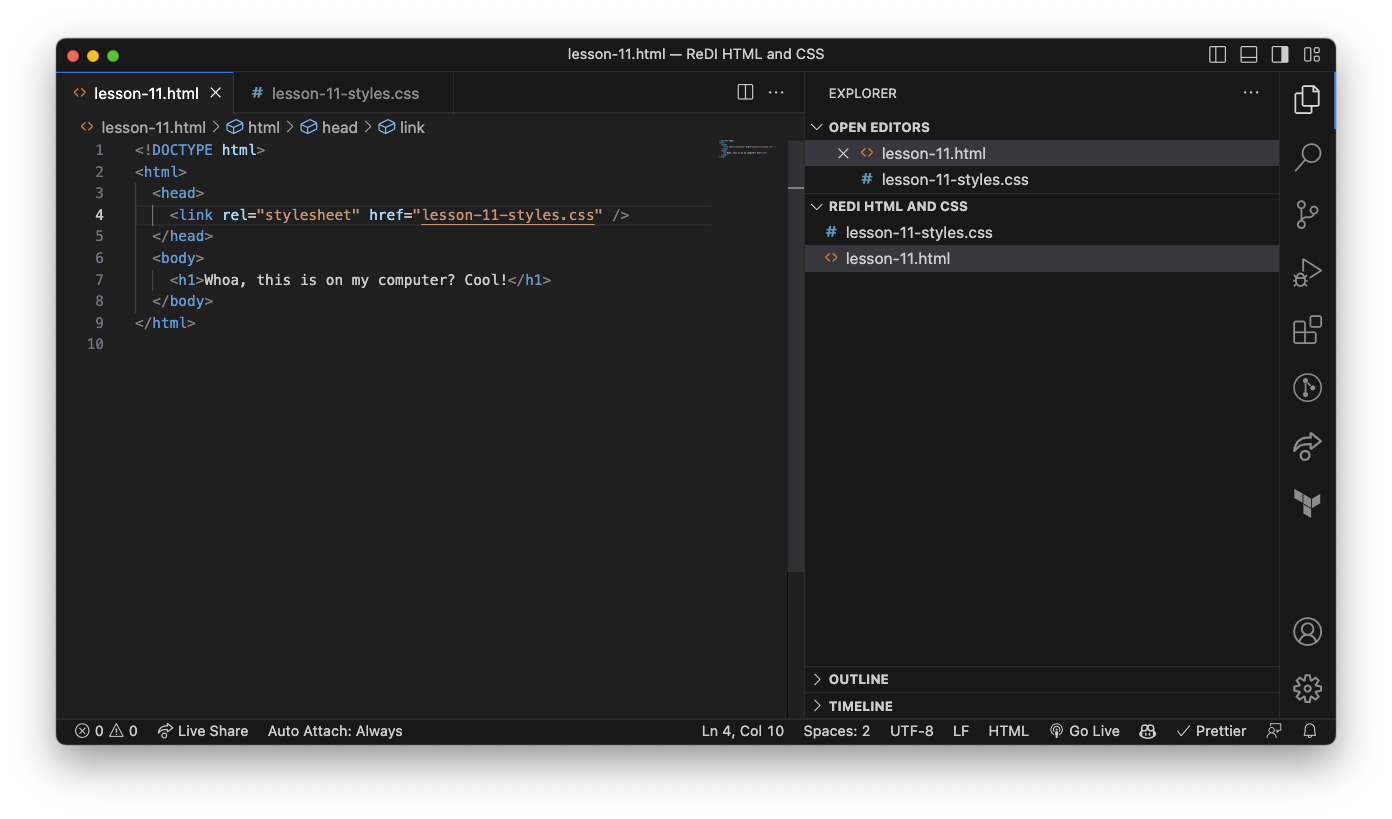
Task: Toggle the secondary side bar layout icon
Action: (x=1279, y=54)
